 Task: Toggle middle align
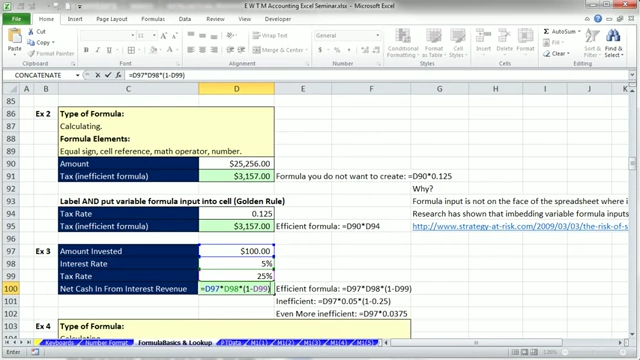202,36
